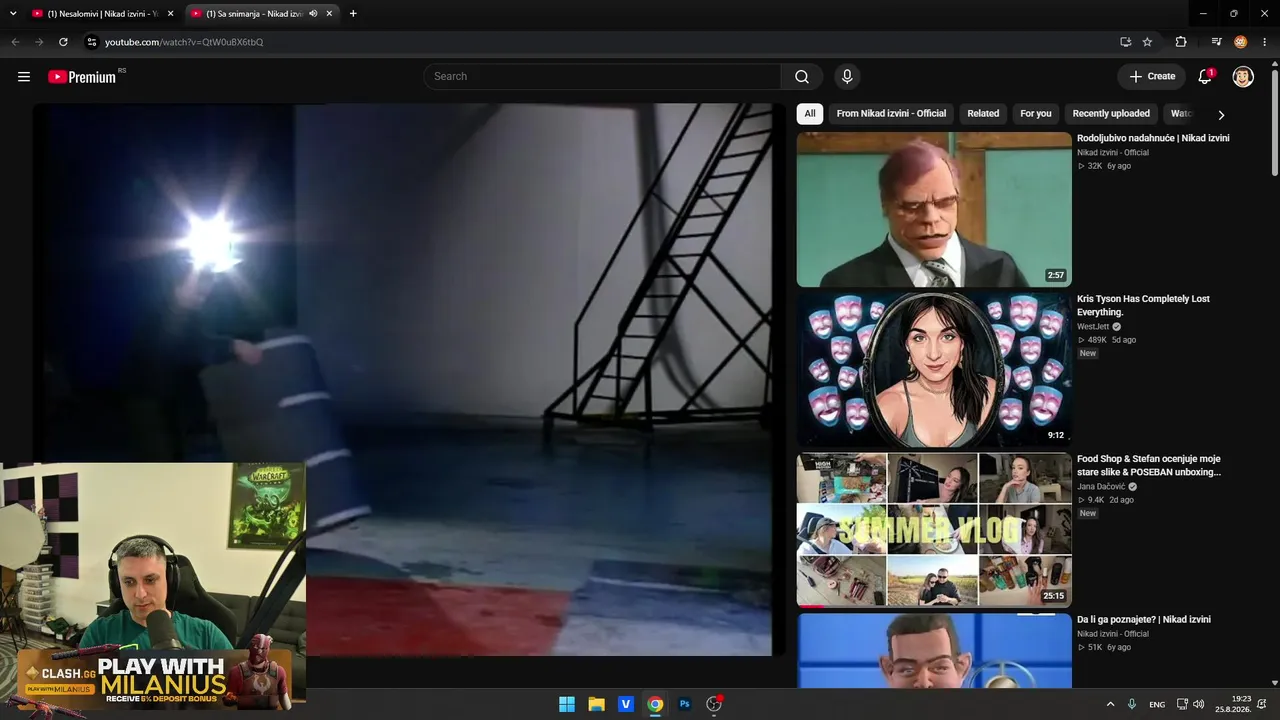Open Chrome media controls
Viewport: 1280px width, 720px height.
(x=1216, y=42)
